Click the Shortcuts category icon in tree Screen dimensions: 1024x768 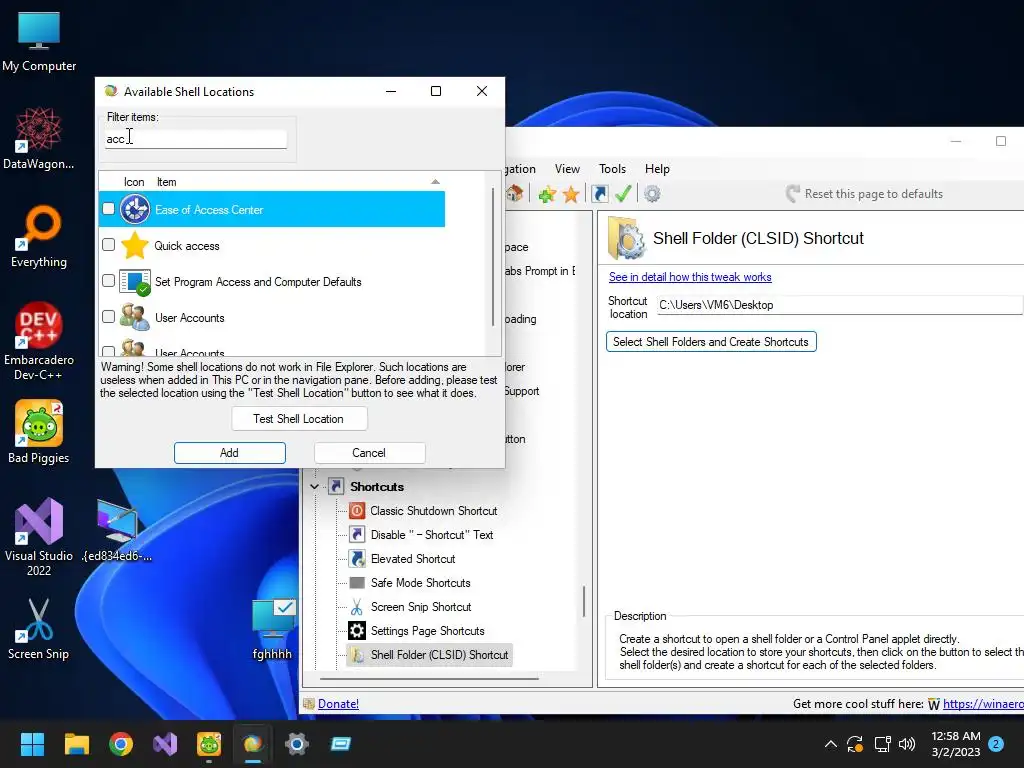336,487
